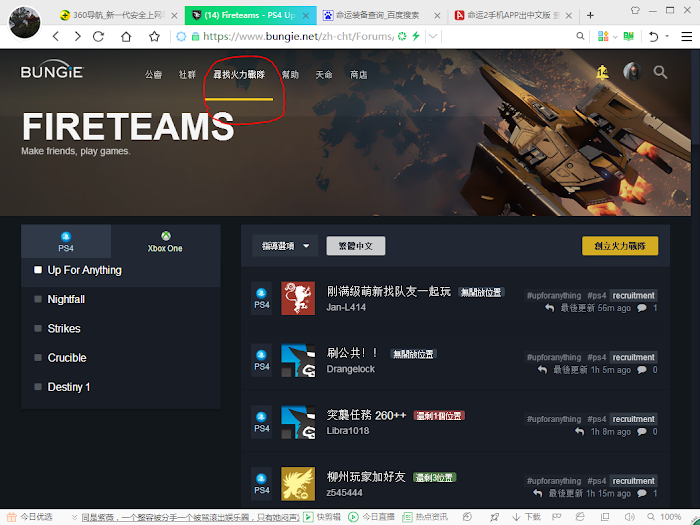700x525 pixels.
Task: Open the 幫助 navigation menu
Action: pyautogui.click(x=290, y=75)
